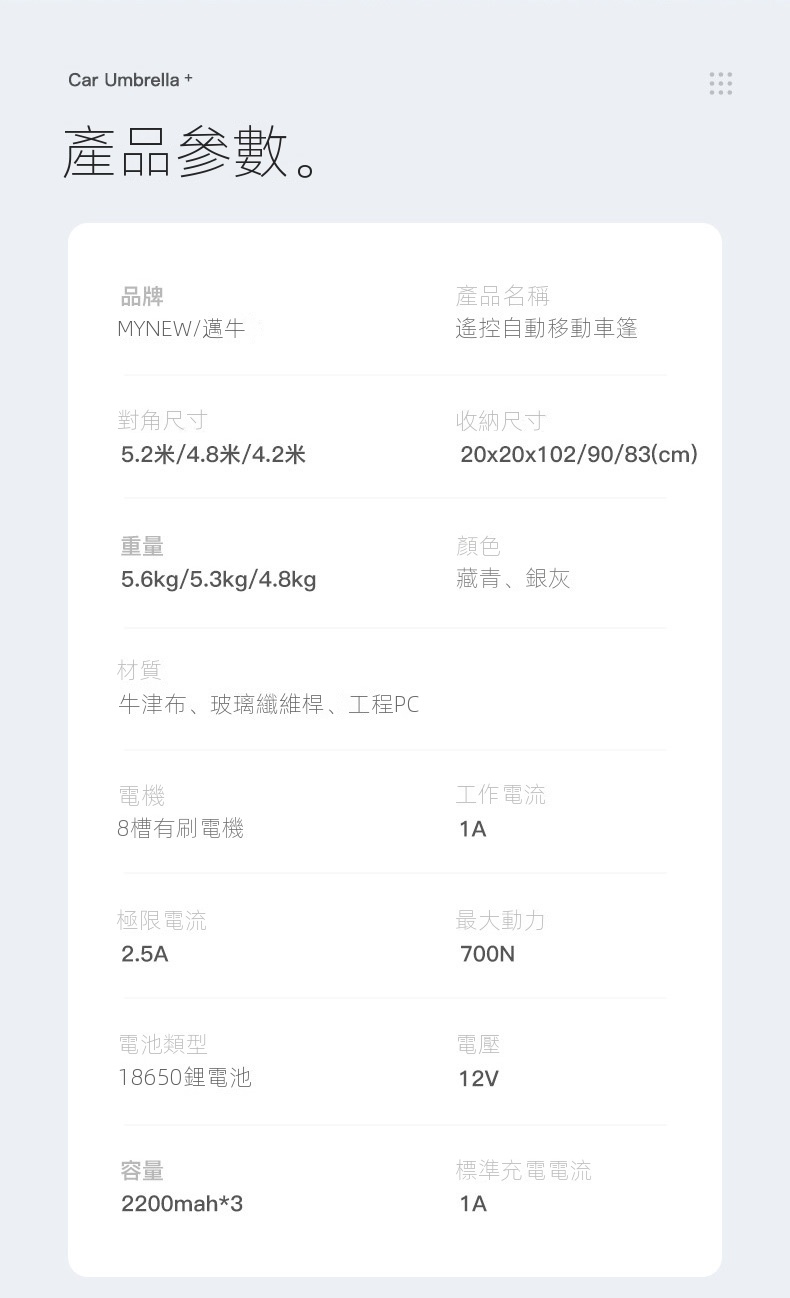The height and width of the screenshot is (1298, 790).
Task: Select the 8槽有刷電機 motor value
Action: coord(181,828)
